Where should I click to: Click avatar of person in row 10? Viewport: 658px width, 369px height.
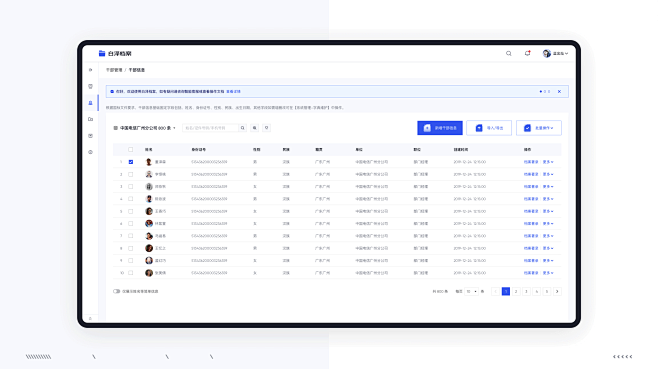[x=149, y=273]
